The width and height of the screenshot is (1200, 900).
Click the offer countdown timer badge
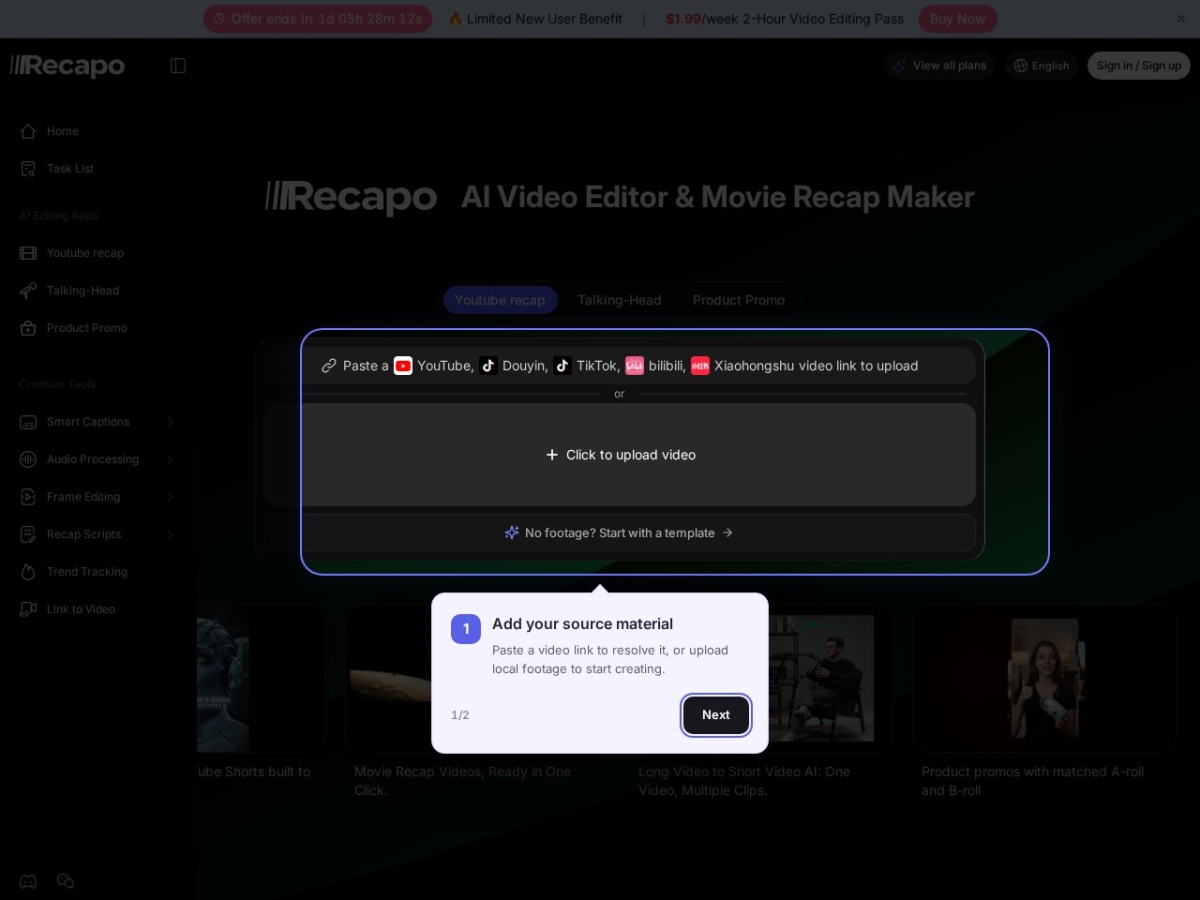coord(318,19)
